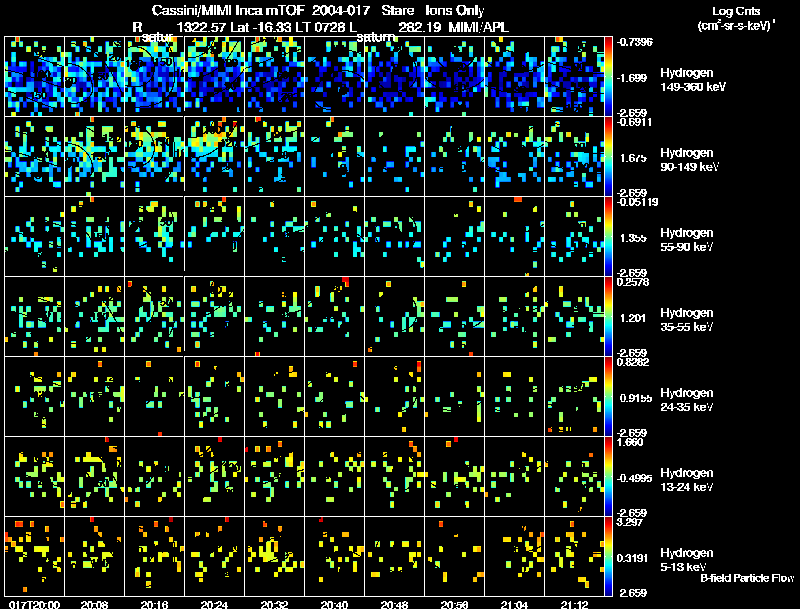Click the R value 1322.57
Screen dimensions: 800x609
point(202,27)
